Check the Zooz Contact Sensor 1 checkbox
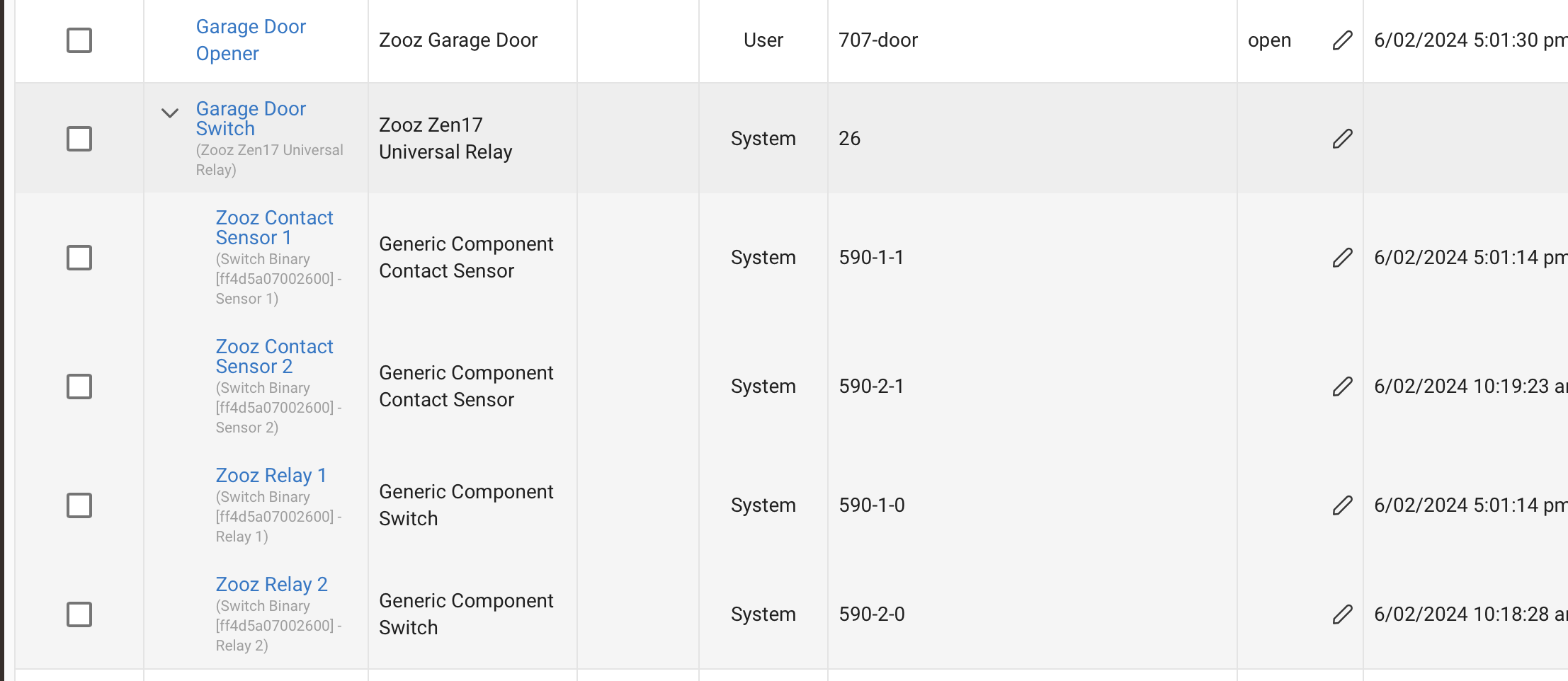This screenshot has height=681, width=1568. pos(79,258)
